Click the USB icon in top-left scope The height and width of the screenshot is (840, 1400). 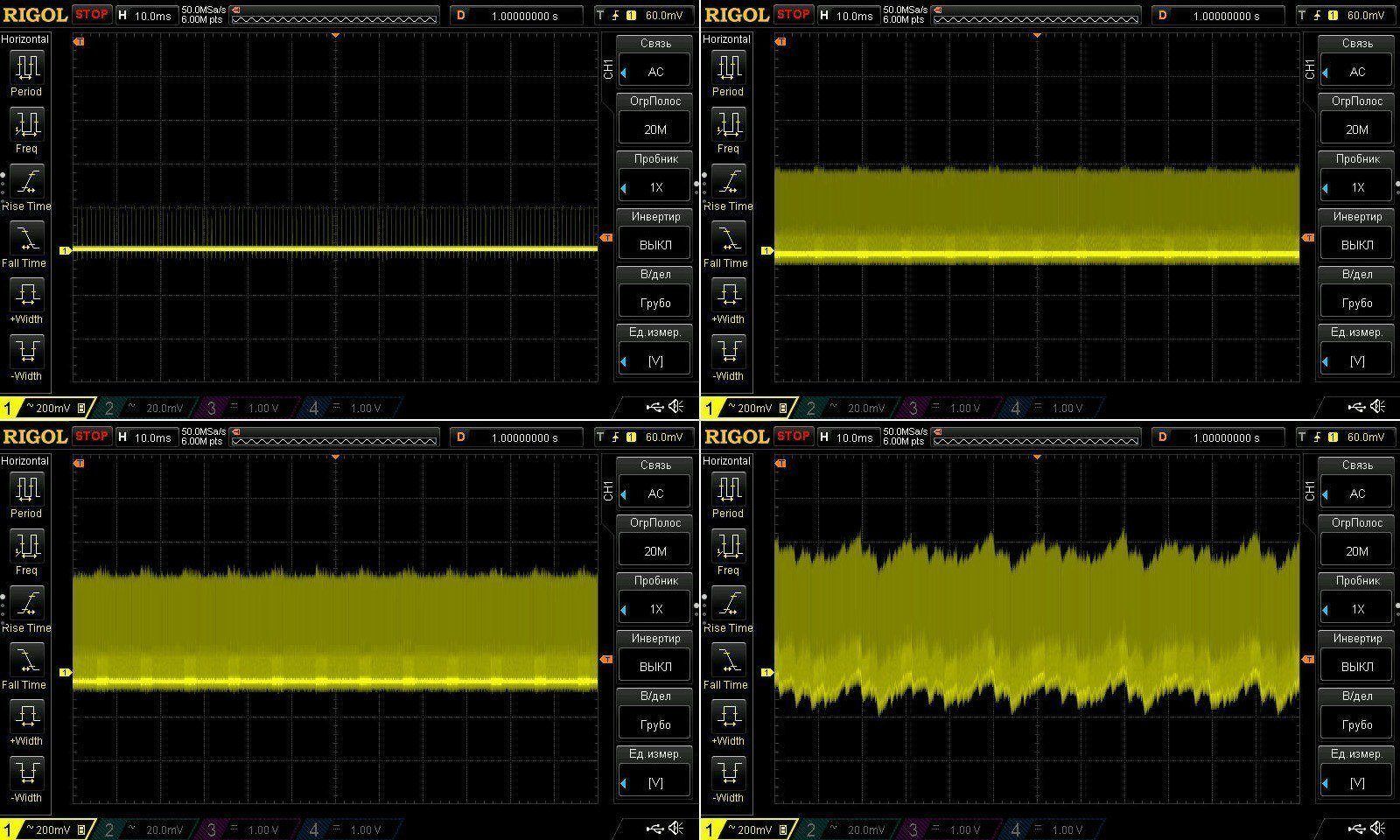(x=654, y=407)
